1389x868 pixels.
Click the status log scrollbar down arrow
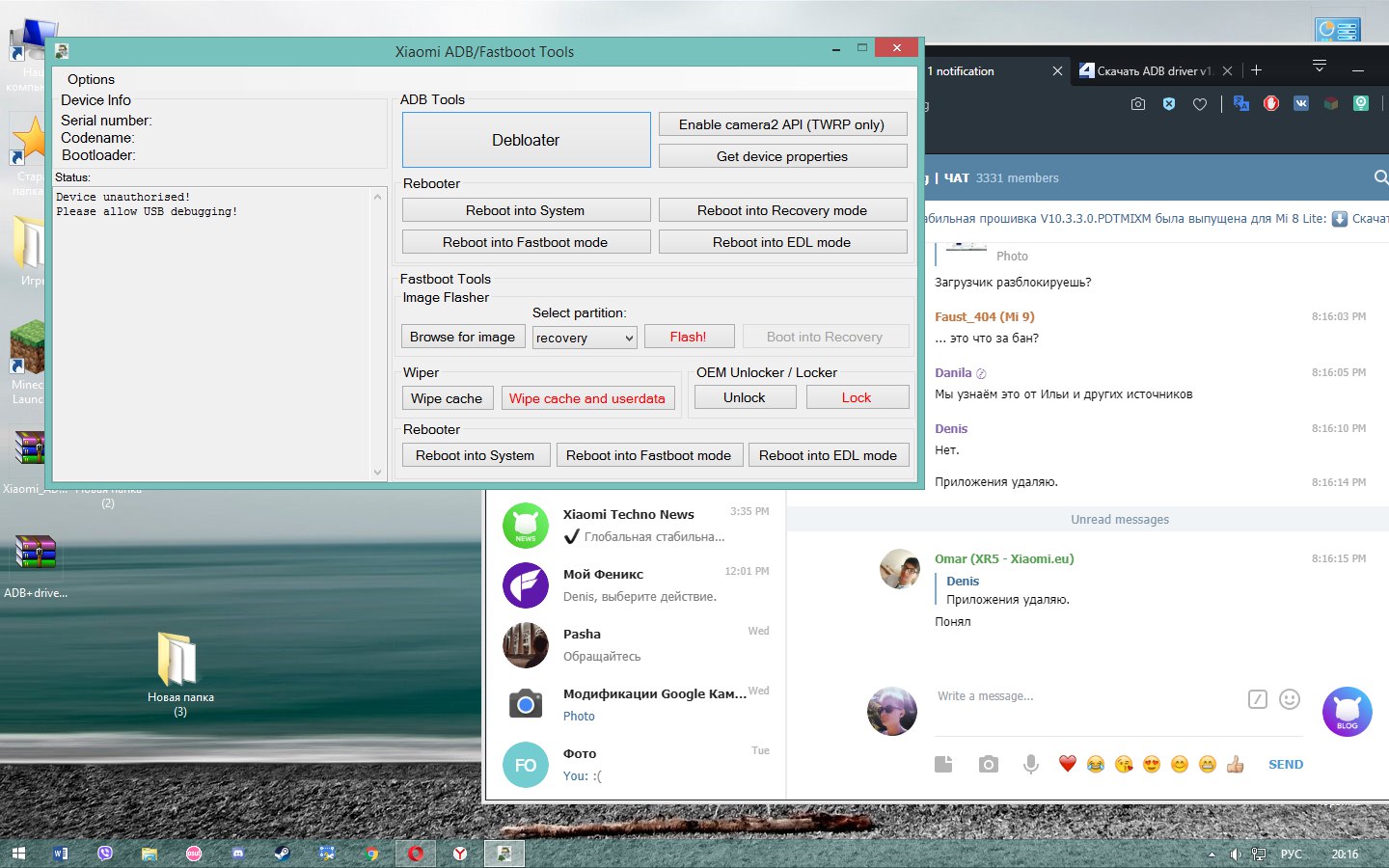click(378, 472)
